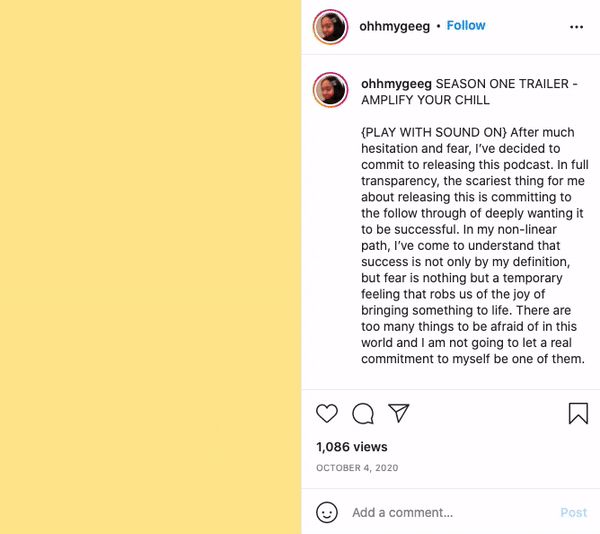Follow the ohhmygeeg account

click(466, 26)
